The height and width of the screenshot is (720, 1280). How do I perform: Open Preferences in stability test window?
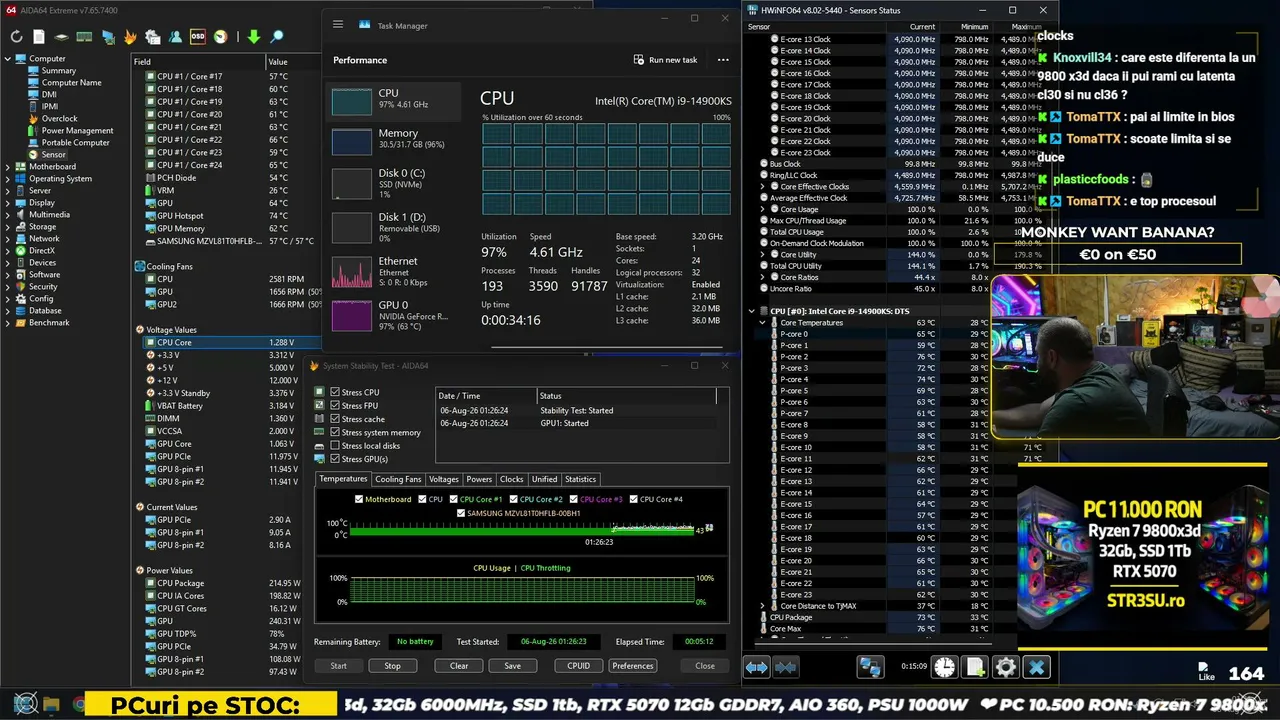click(633, 666)
